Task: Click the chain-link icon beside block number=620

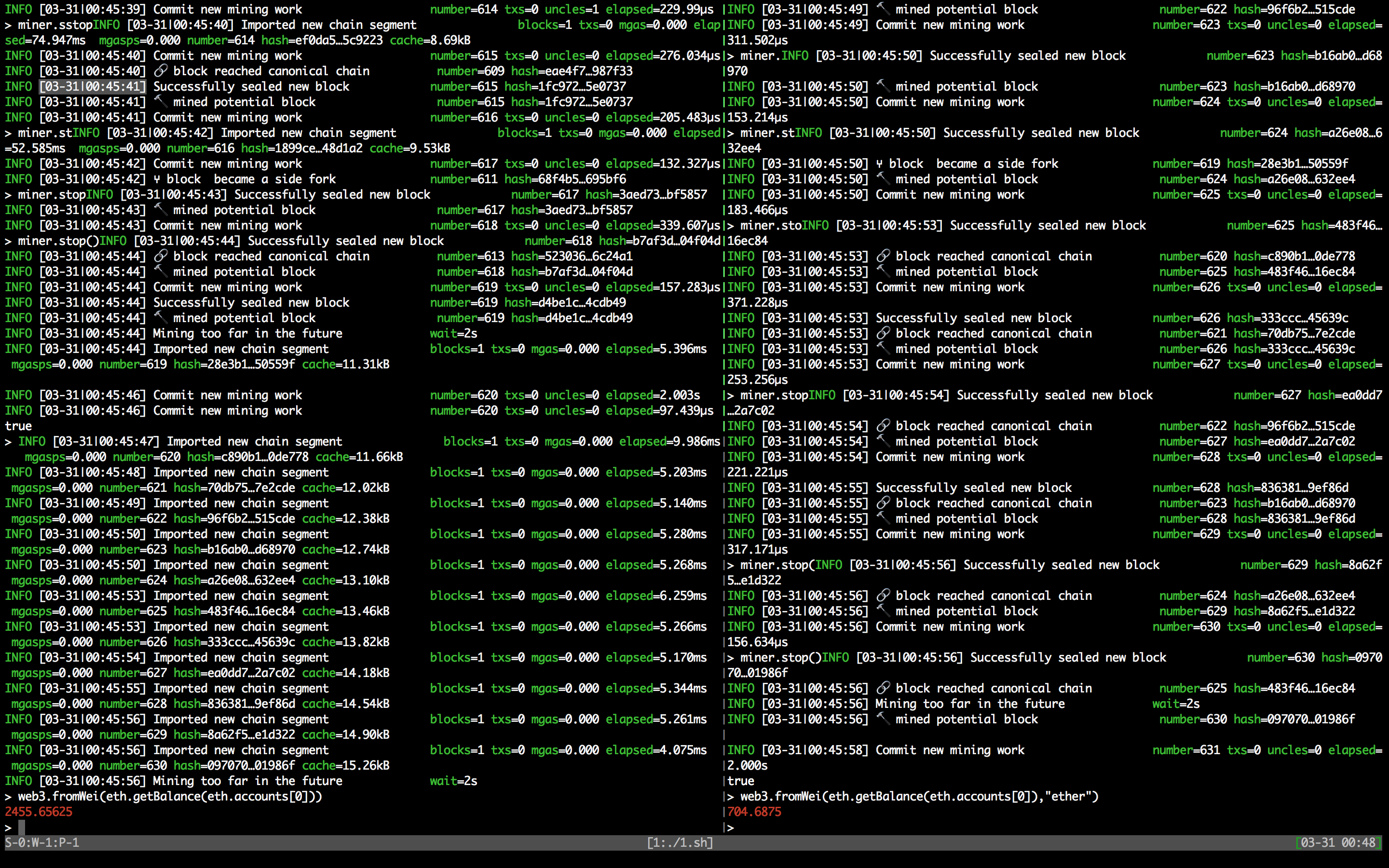Action: click(x=883, y=256)
